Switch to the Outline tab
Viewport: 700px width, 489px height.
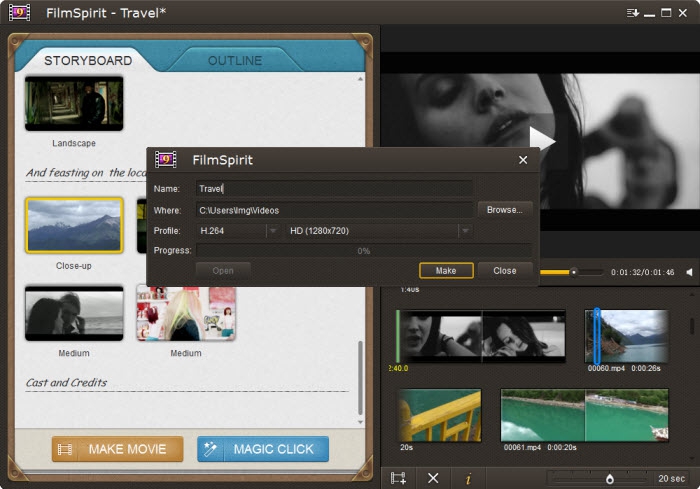(x=235, y=61)
